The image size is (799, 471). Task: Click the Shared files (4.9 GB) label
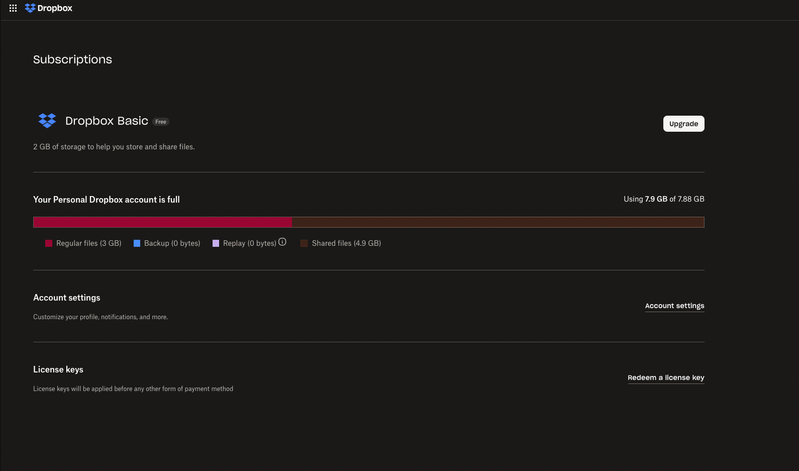(346, 243)
